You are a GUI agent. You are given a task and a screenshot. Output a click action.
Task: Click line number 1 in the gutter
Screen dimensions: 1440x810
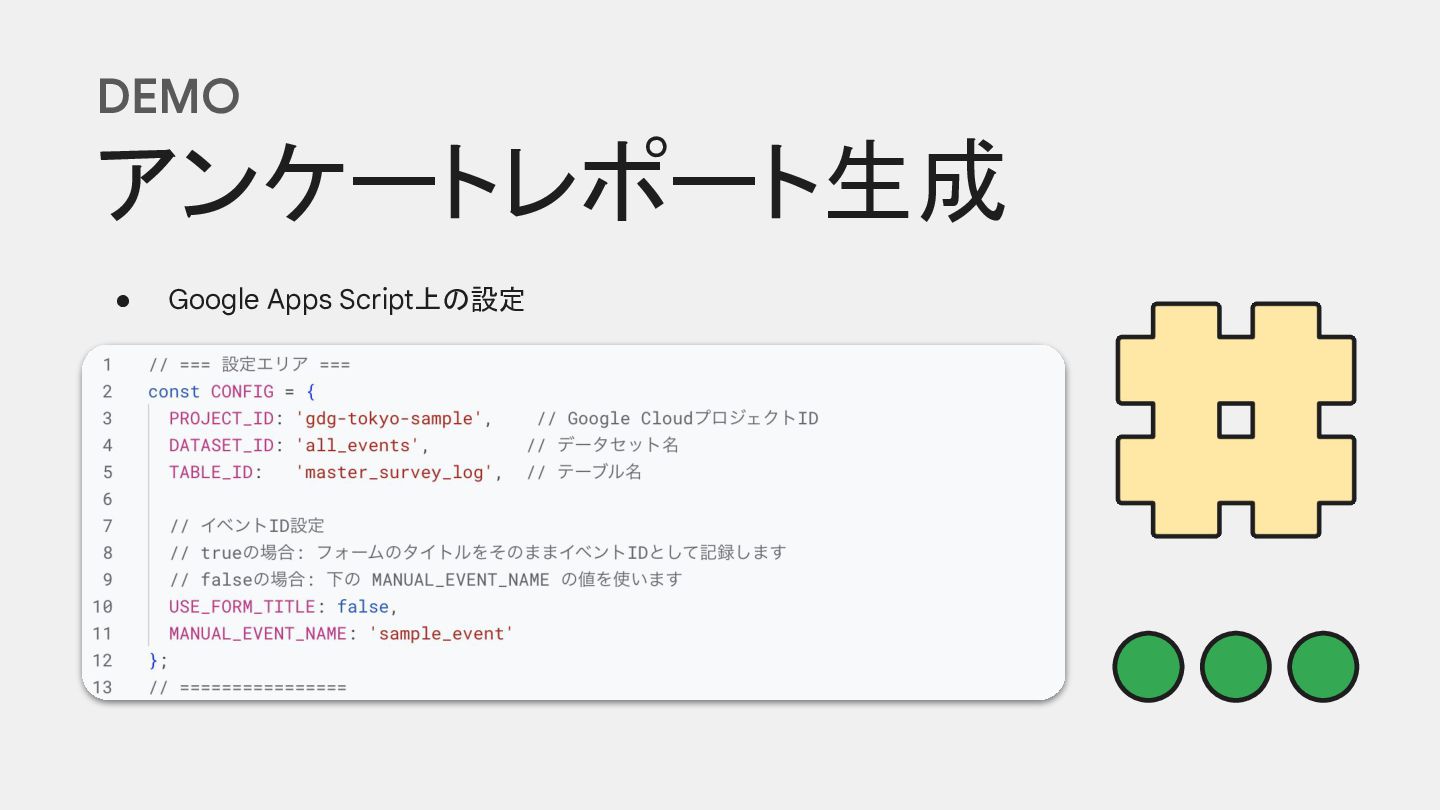tap(107, 365)
